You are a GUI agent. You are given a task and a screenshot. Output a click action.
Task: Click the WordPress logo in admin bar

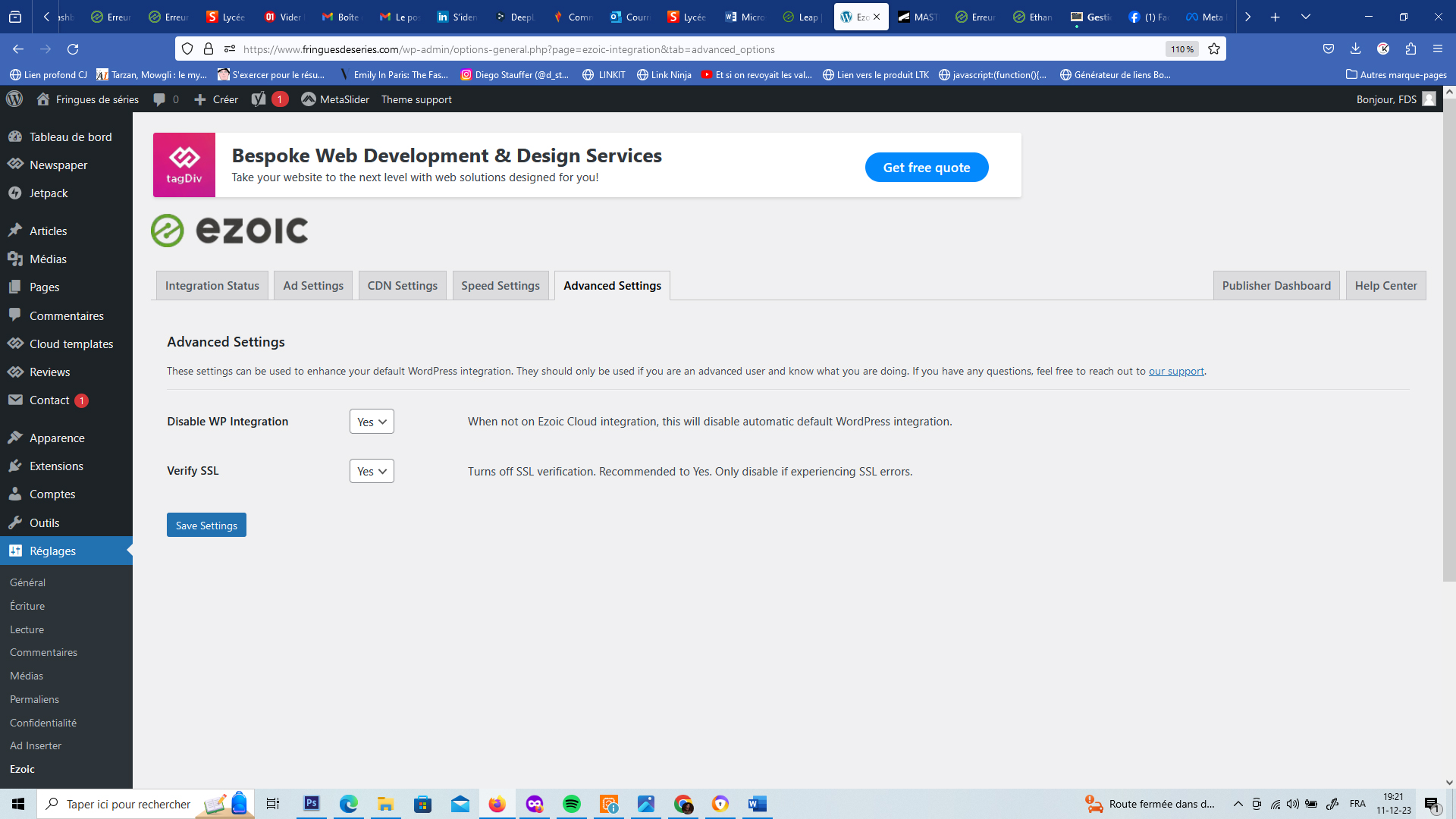coord(14,99)
